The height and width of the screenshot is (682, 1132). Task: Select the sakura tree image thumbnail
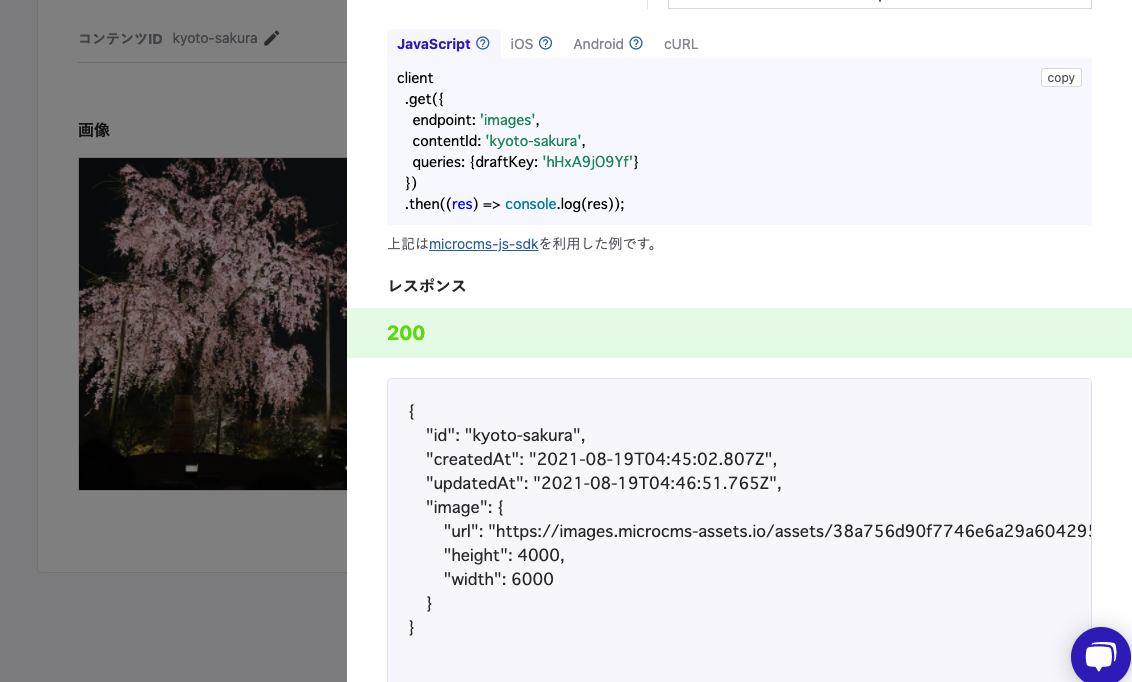212,323
